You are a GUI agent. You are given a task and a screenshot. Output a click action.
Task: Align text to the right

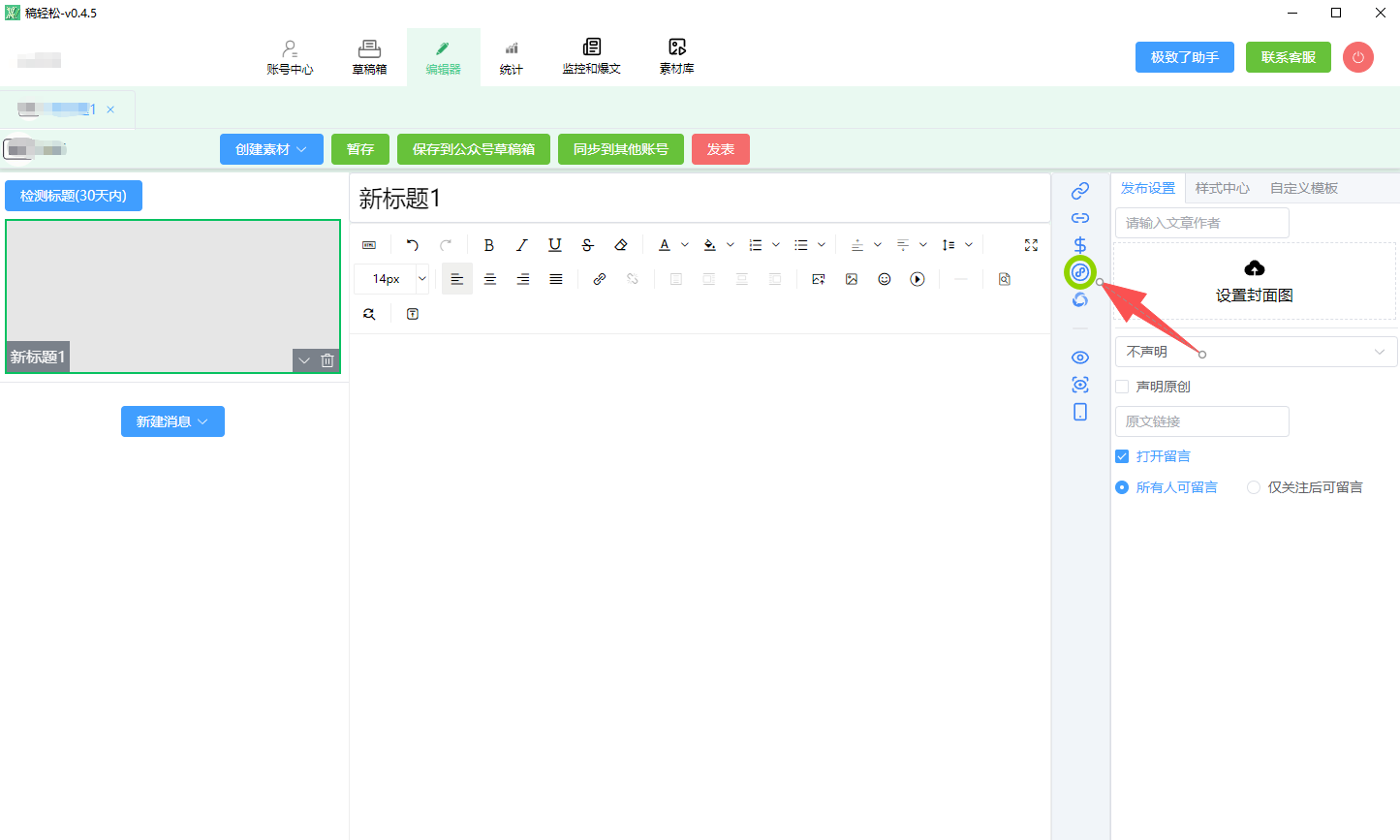(x=523, y=279)
